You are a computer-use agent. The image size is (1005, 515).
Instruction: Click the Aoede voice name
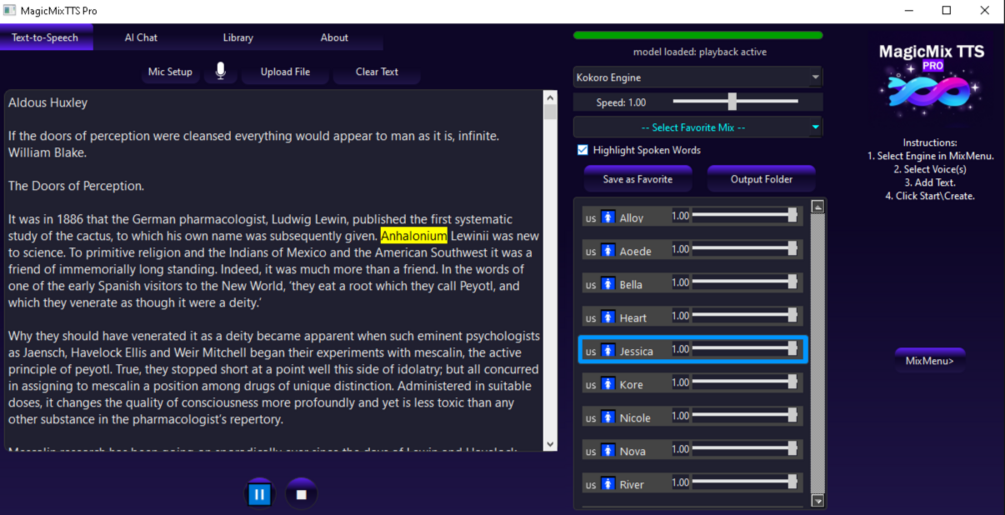click(635, 251)
